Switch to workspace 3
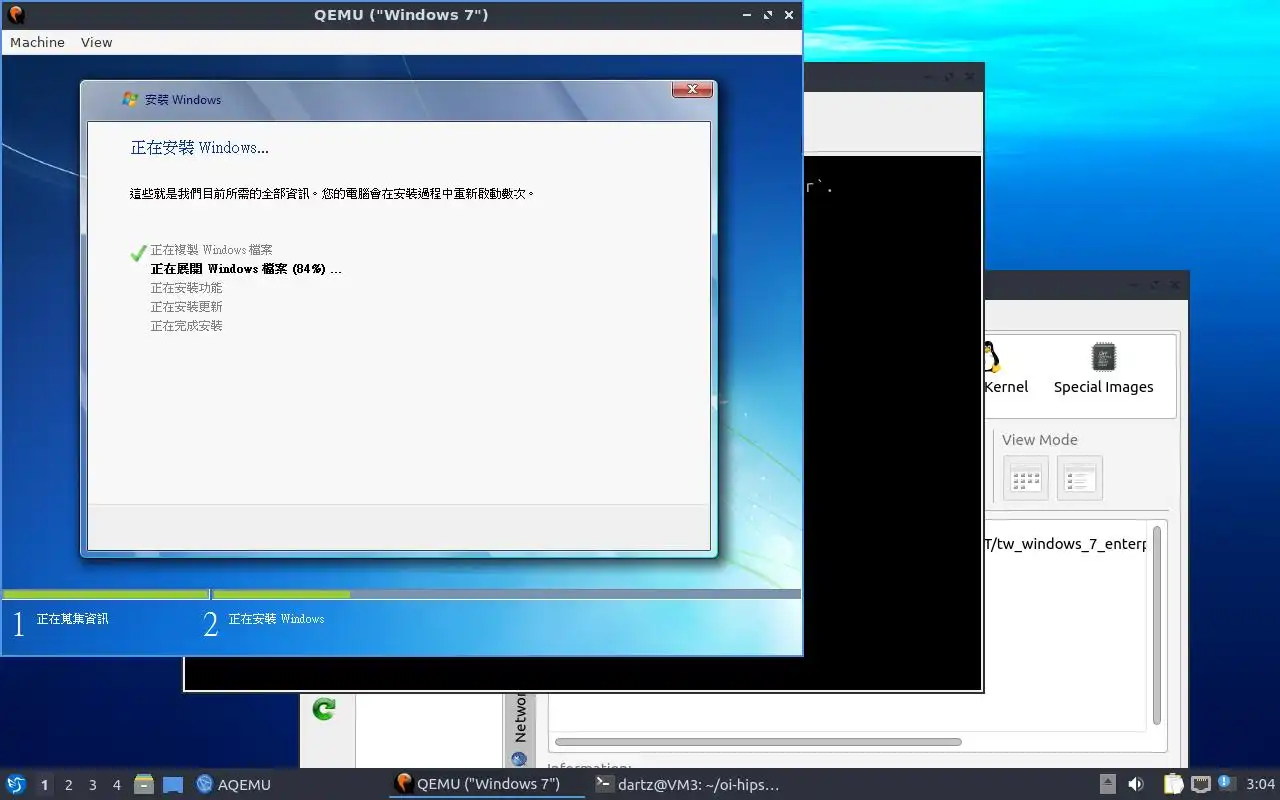 [x=92, y=785]
